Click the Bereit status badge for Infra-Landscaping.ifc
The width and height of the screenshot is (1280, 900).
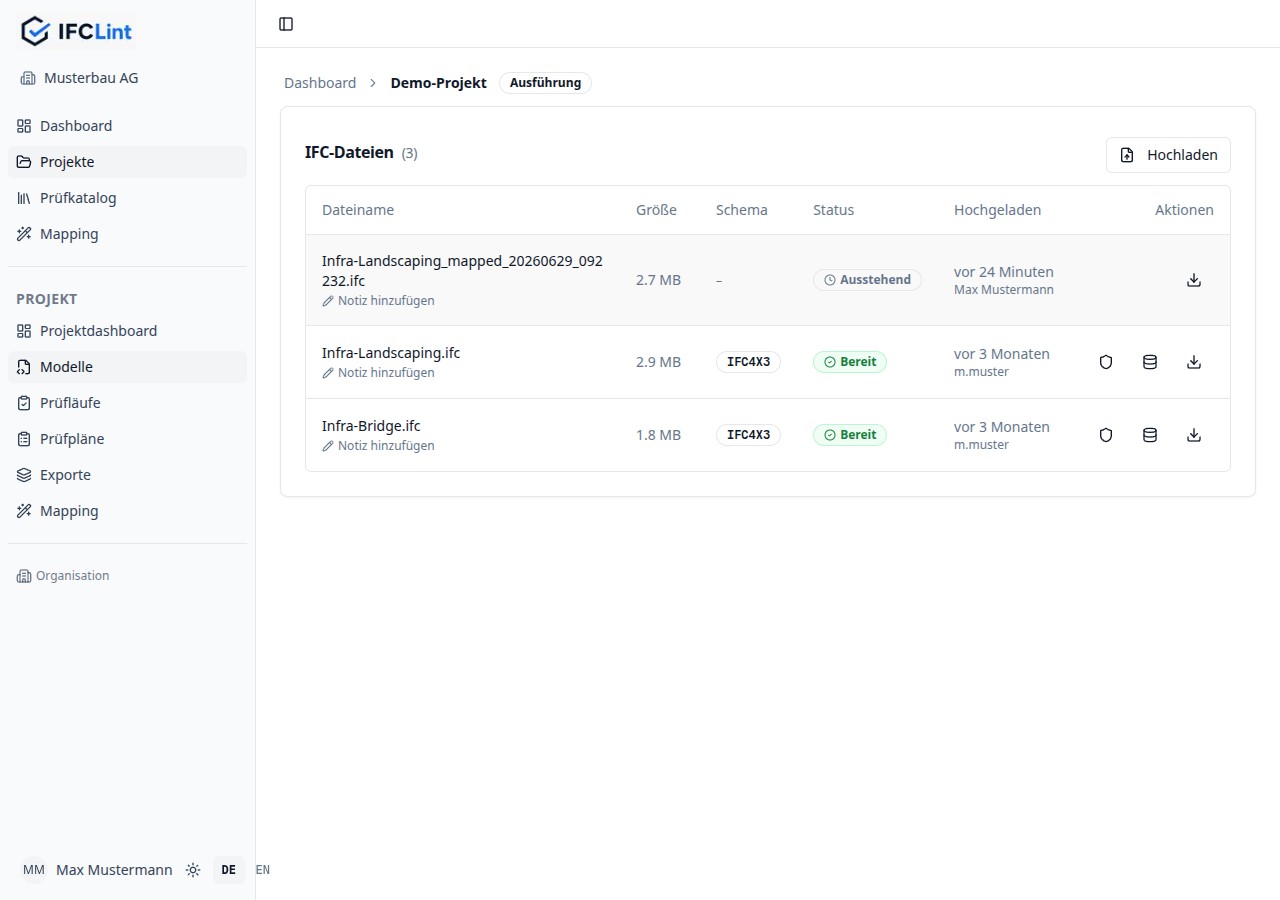(x=850, y=362)
